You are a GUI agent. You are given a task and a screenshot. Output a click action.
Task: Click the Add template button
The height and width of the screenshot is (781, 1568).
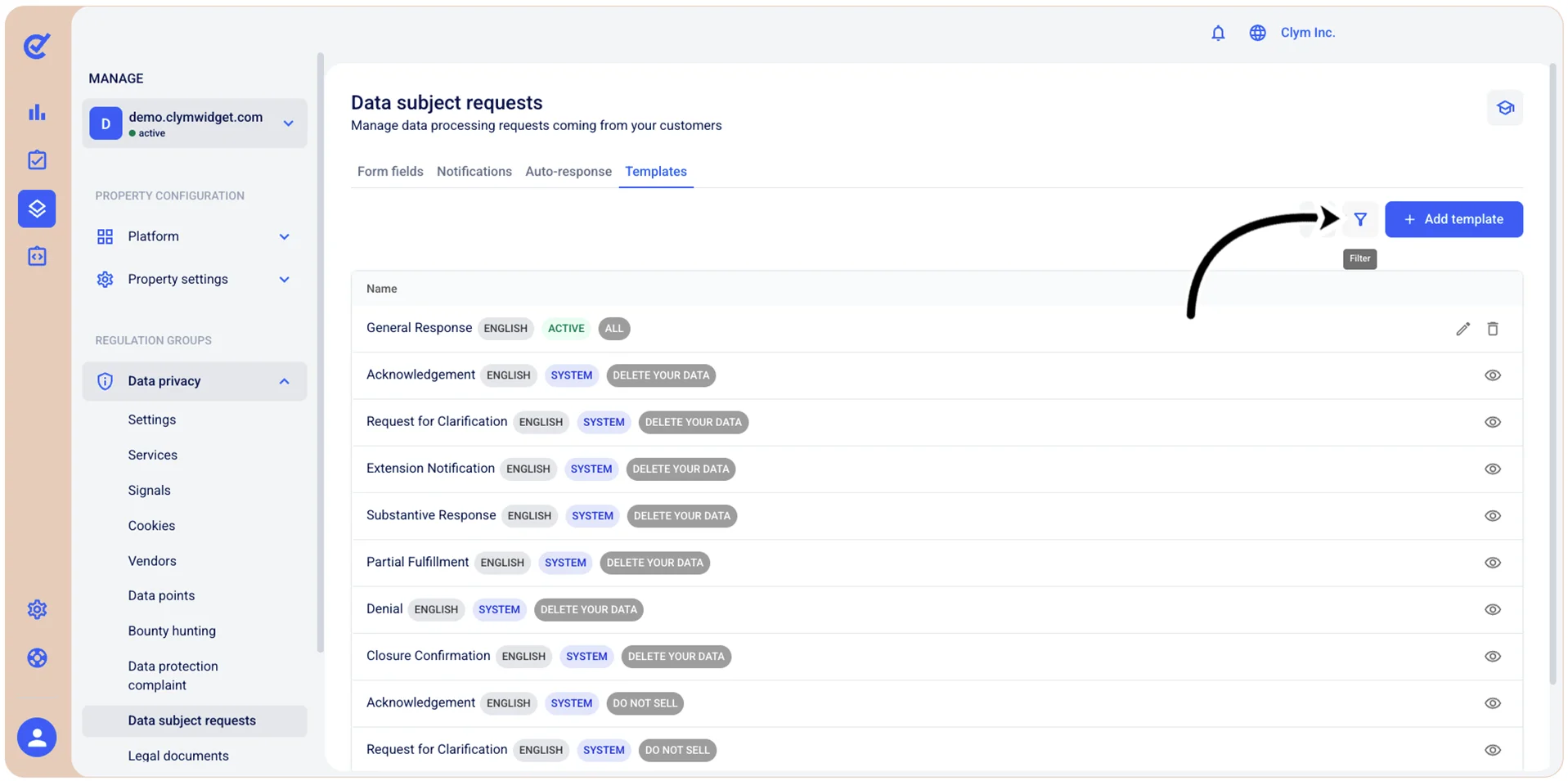tap(1453, 219)
